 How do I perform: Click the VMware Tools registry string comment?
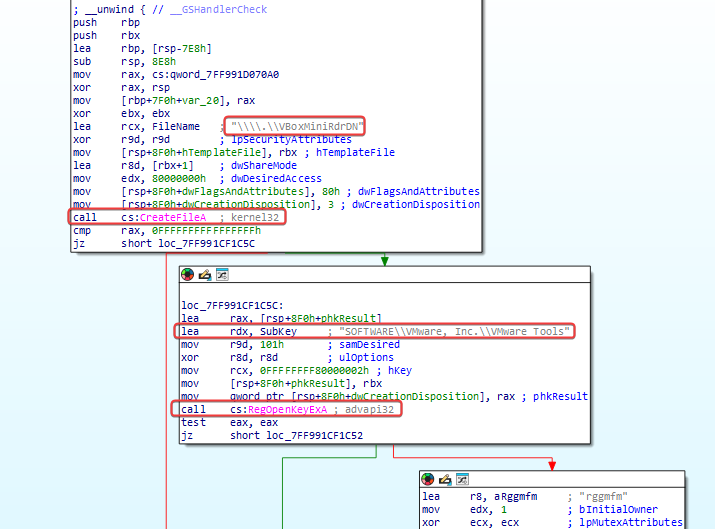pyautogui.click(x=454, y=331)
